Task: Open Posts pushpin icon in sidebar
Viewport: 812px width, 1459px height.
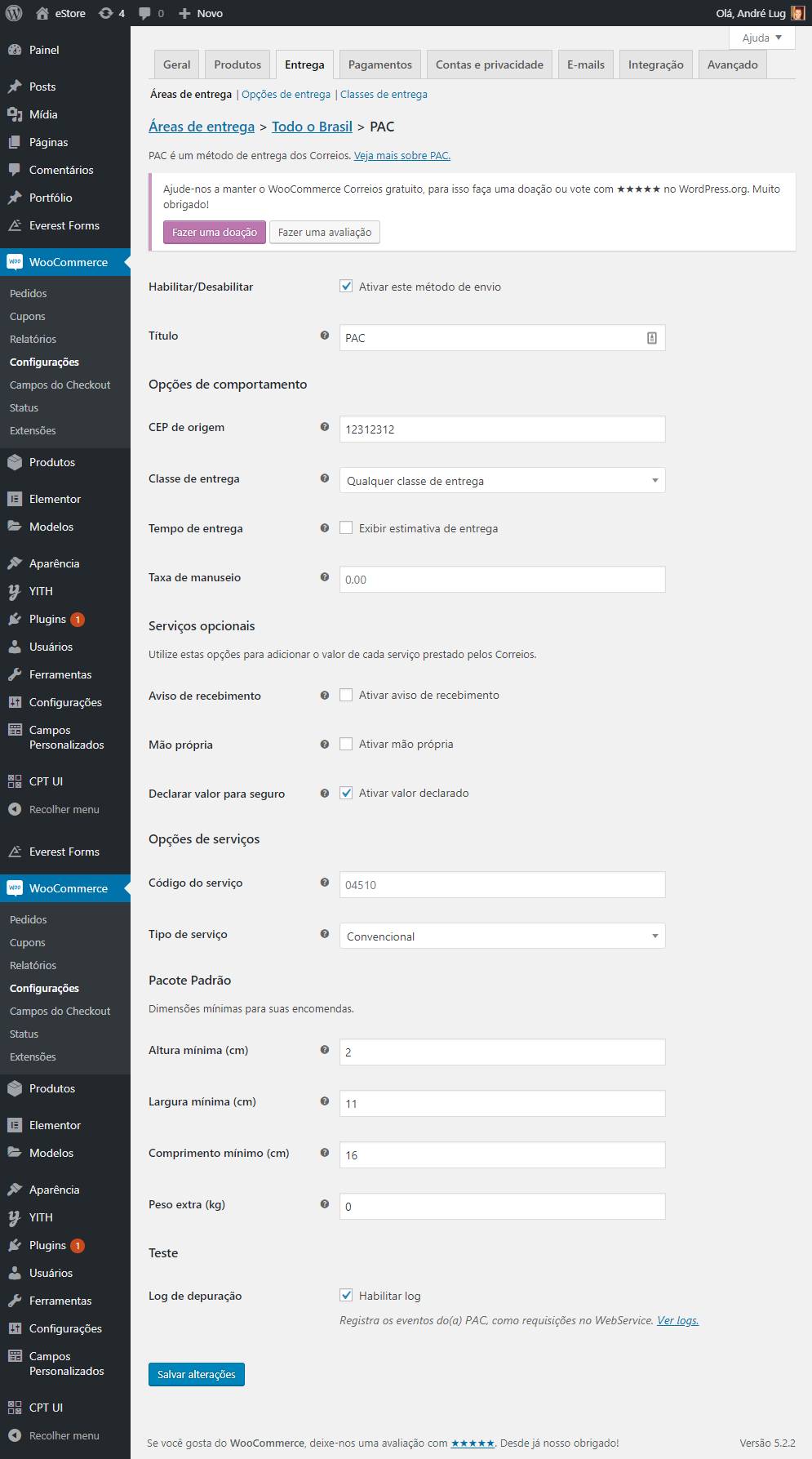Action: (15, 87)
